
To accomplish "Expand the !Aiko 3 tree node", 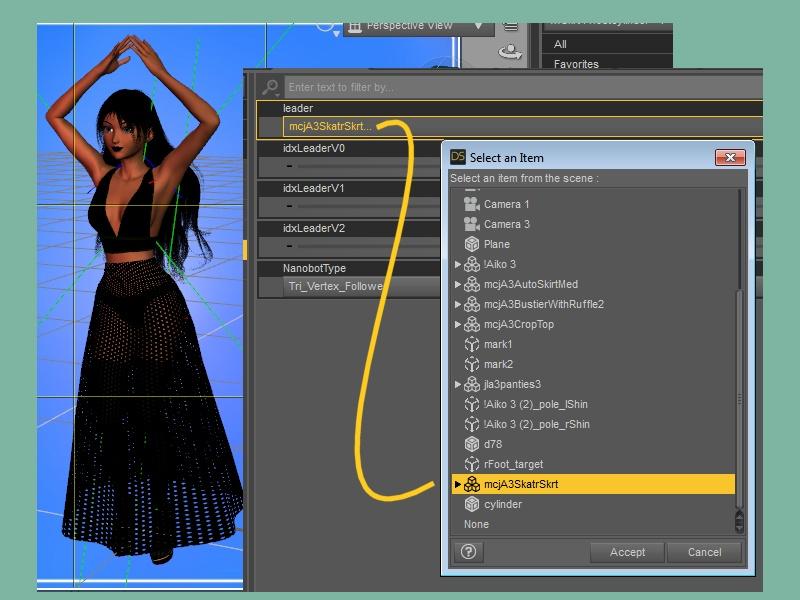I will tap(458, 264).
